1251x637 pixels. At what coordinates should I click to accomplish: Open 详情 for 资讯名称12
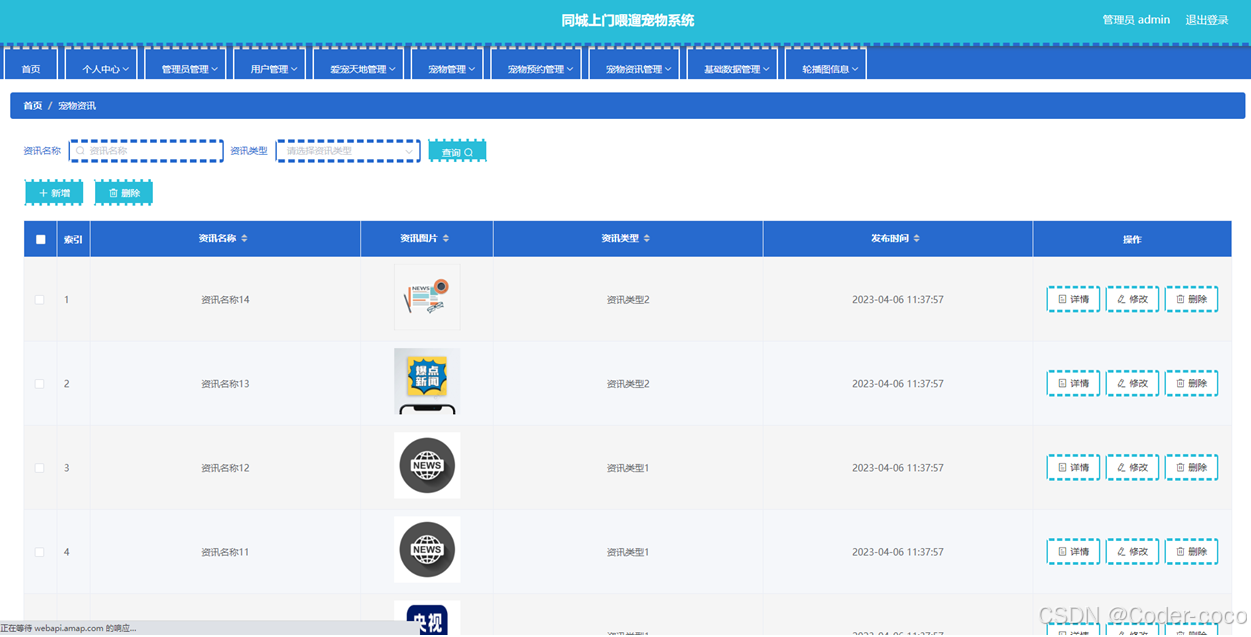point(1073,467)
